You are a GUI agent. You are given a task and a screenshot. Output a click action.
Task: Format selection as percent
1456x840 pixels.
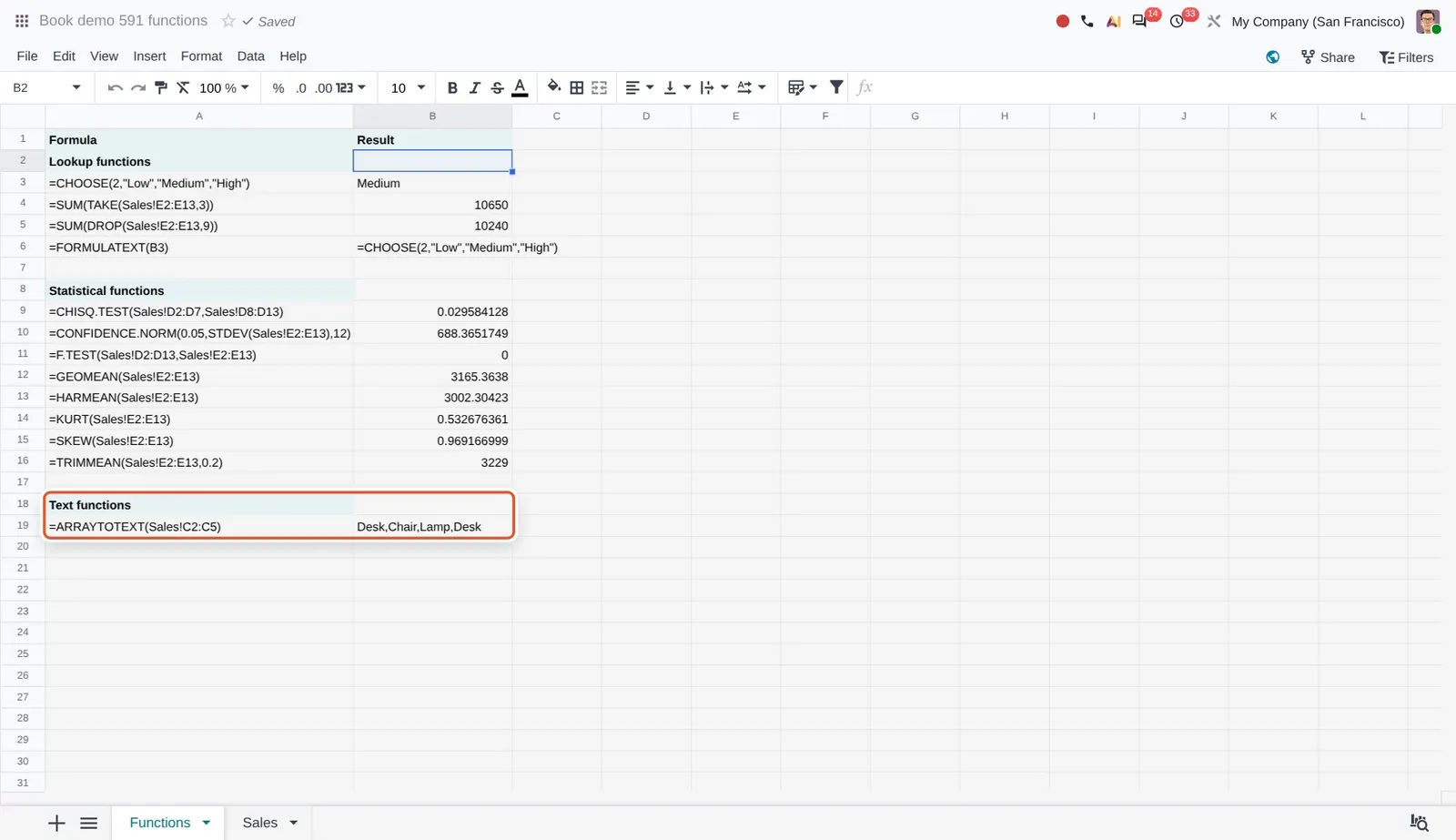[x=278, y=87]
